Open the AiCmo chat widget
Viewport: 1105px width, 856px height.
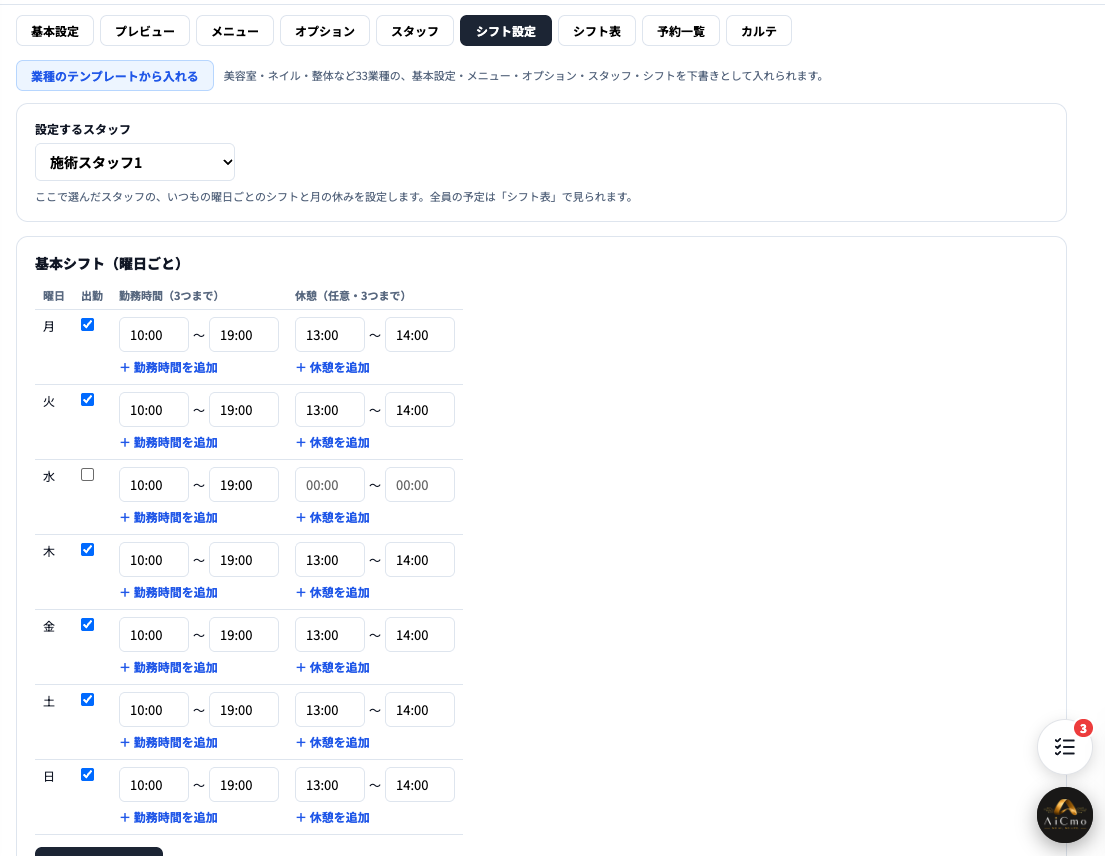point(1064,815)
